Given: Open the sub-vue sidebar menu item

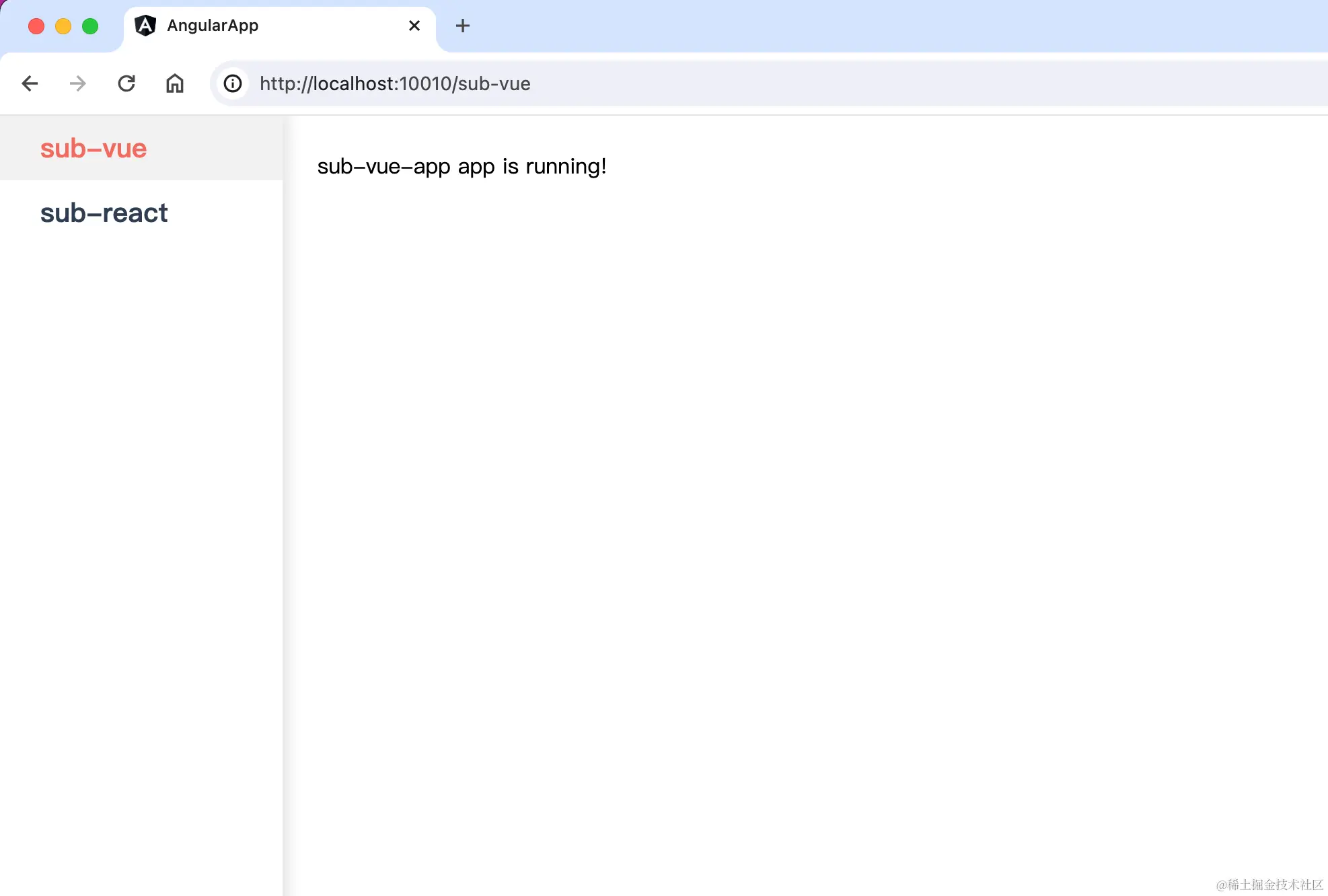Looking at the screenshot, I should pyautogui.click(x=94, y=148).
